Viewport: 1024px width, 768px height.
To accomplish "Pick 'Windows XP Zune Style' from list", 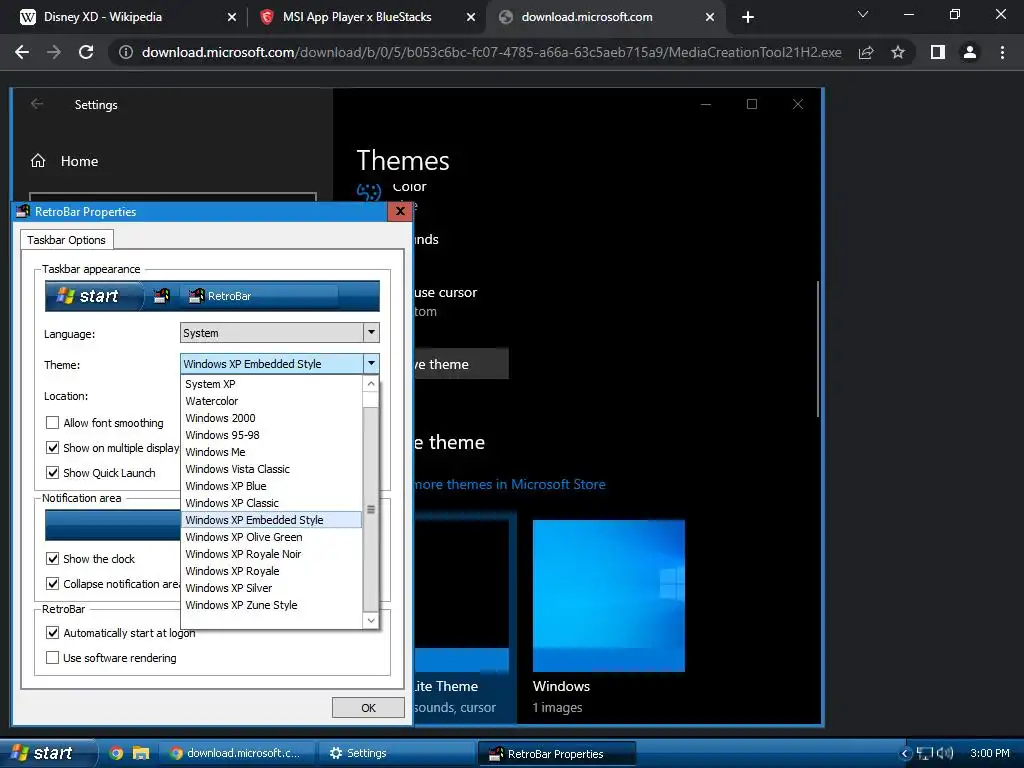I will tap(271, 605).
